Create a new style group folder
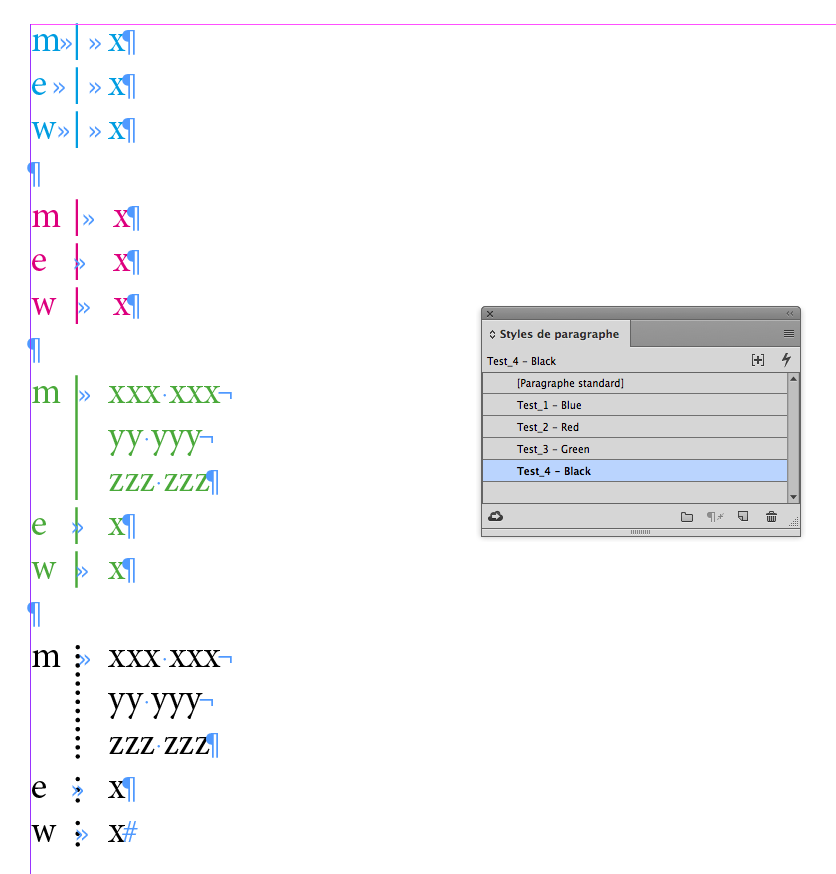Image resolution: width=836 pixels, height=874 pixels. (x=687, y=517)
